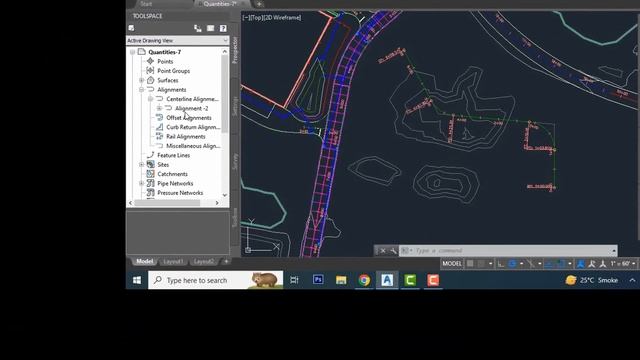The height and width of the screenshot is (360, 640).
Task: Select Catchments label in tree
Action: point(172,174)
